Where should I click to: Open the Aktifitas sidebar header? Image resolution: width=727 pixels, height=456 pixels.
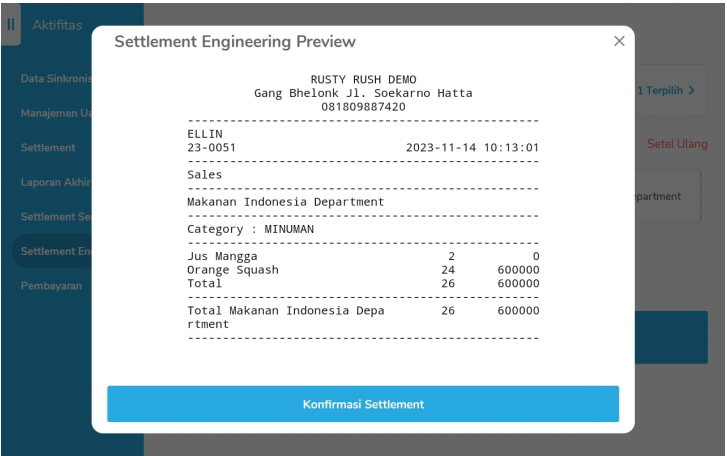[57, 25]
